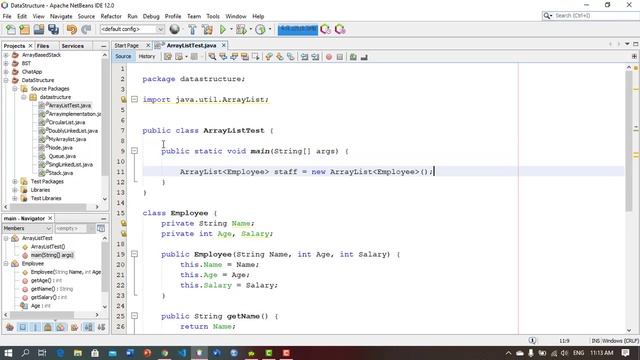Click the Redo arrow icon

(x=86, y=29)
